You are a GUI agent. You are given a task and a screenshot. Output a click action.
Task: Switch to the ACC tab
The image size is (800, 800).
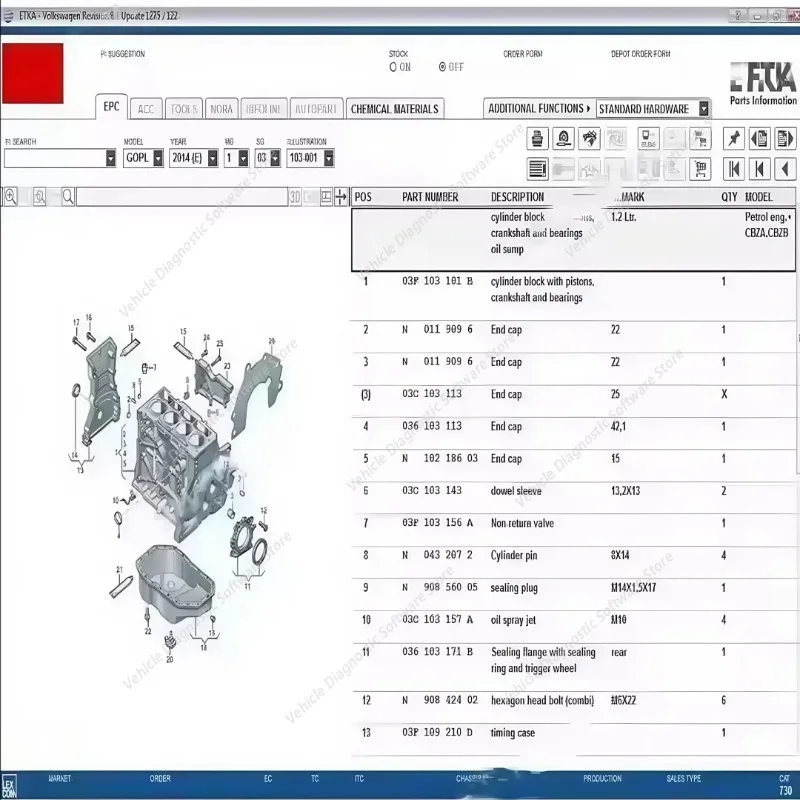click(x=146, y=109)
